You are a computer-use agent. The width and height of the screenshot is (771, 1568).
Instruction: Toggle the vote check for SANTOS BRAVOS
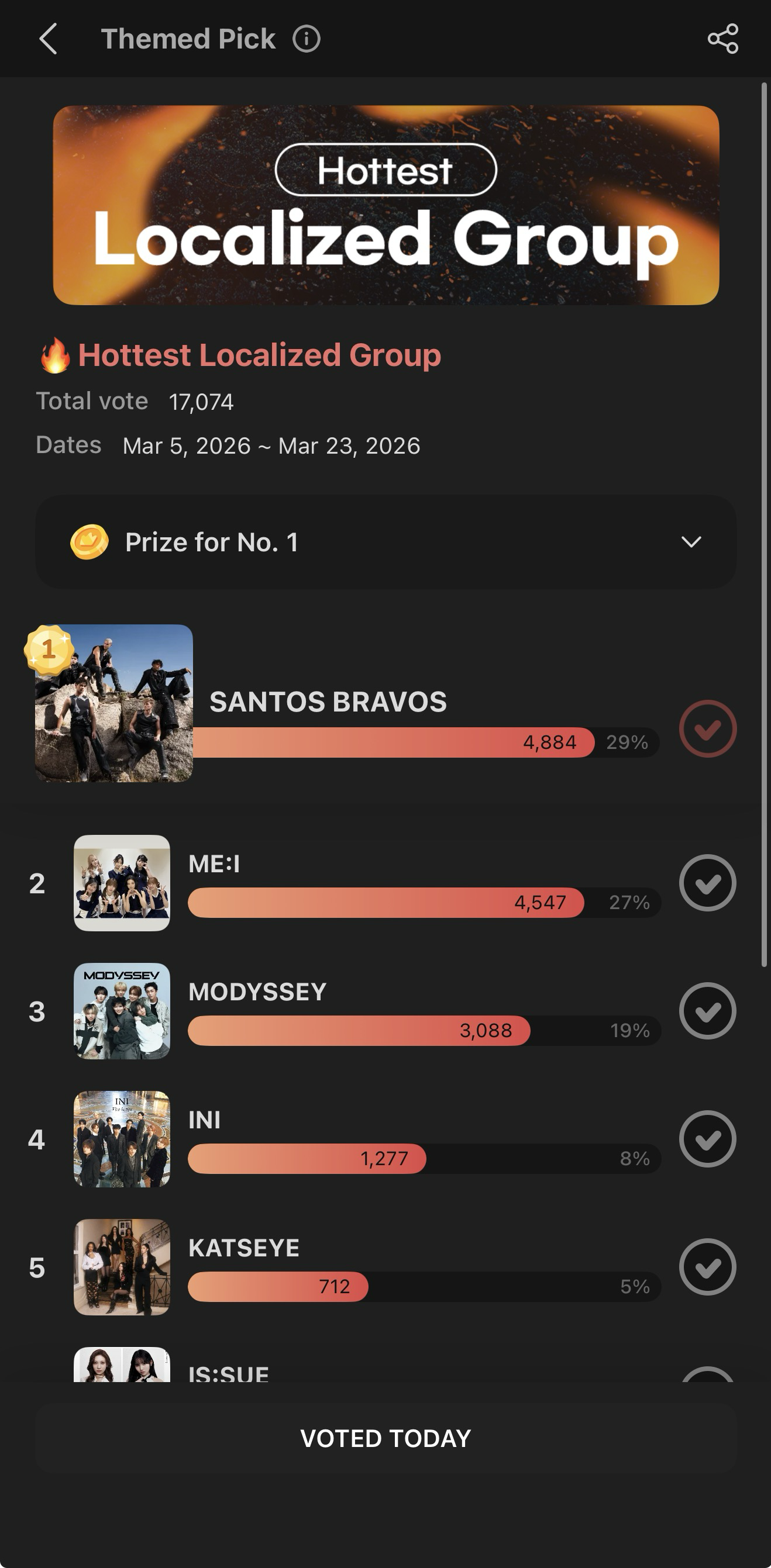coord(708,728)
